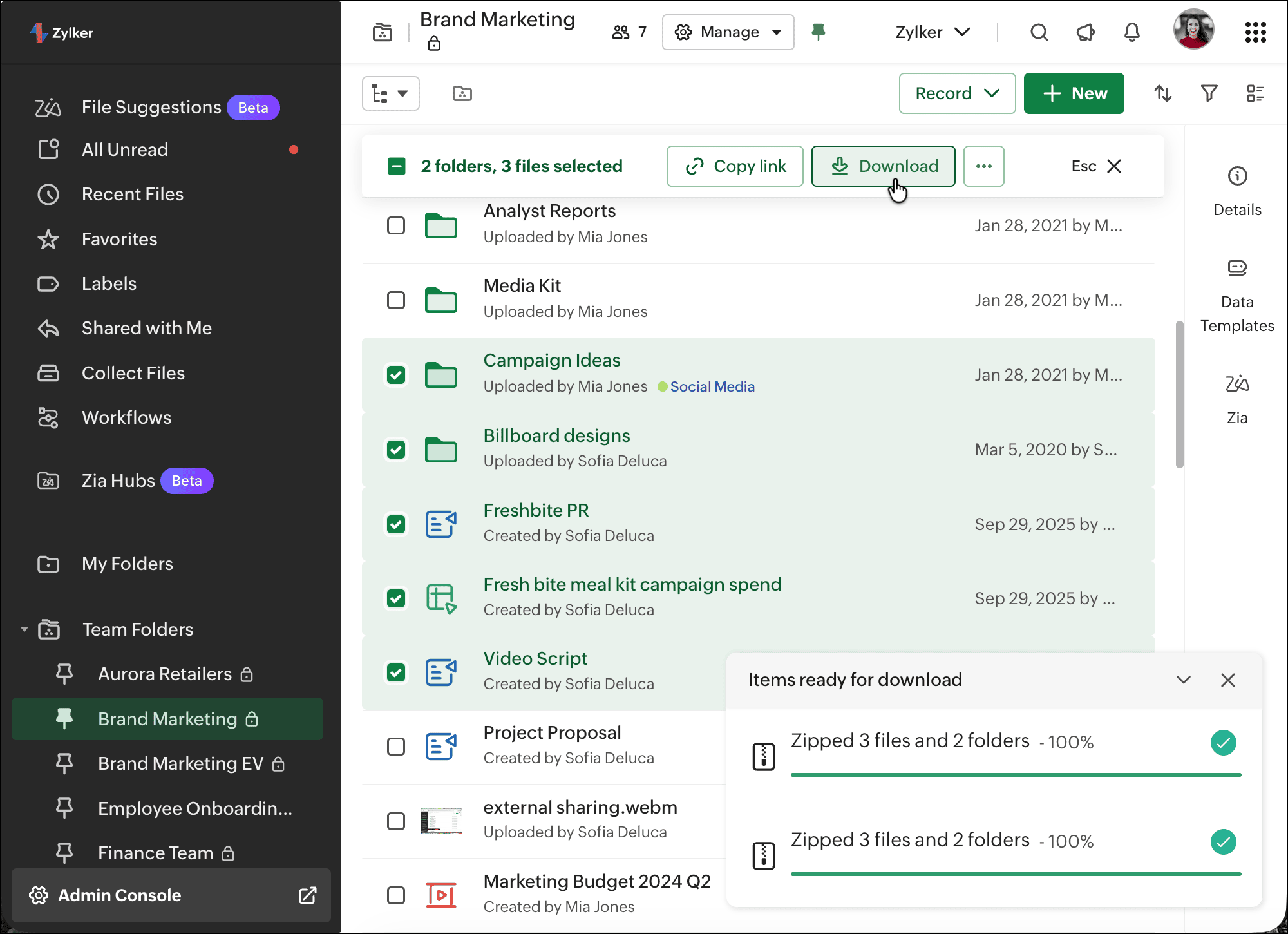
Task: Click the sort arrows icon
Action: pyautogui.click(x=1162, y=93)
